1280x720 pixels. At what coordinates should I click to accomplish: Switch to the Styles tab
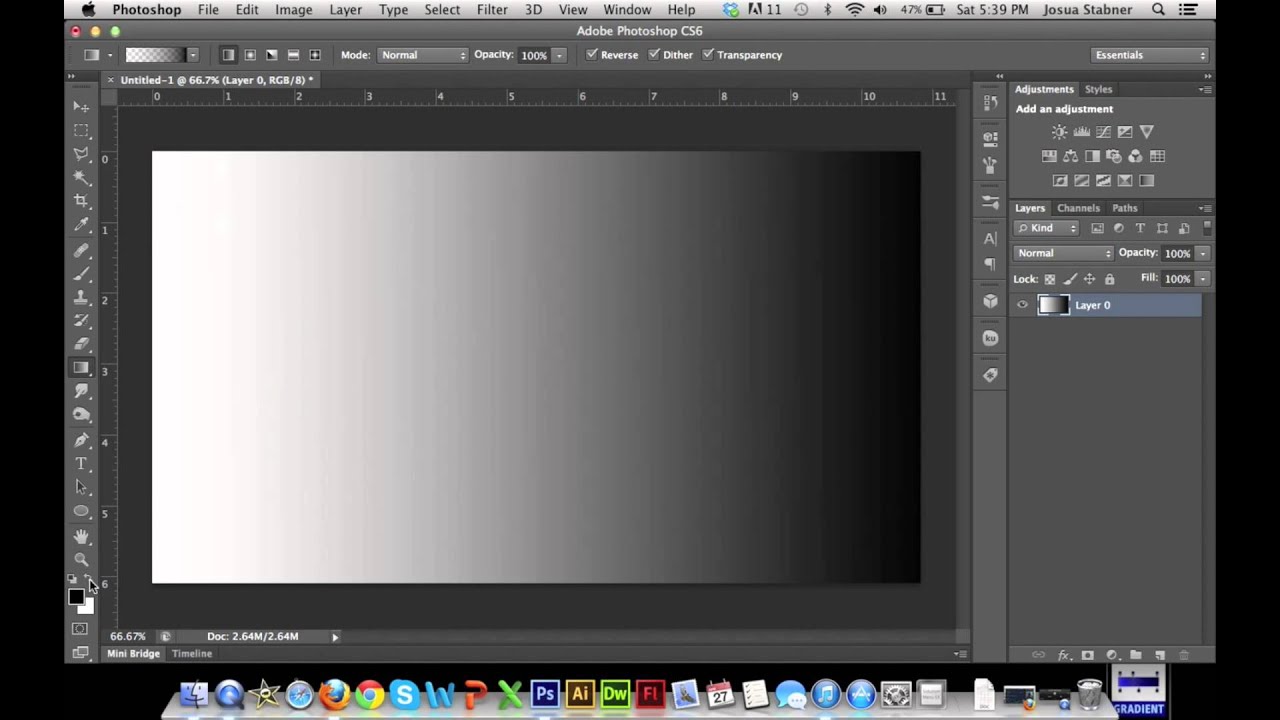(x=1098, y=89)
